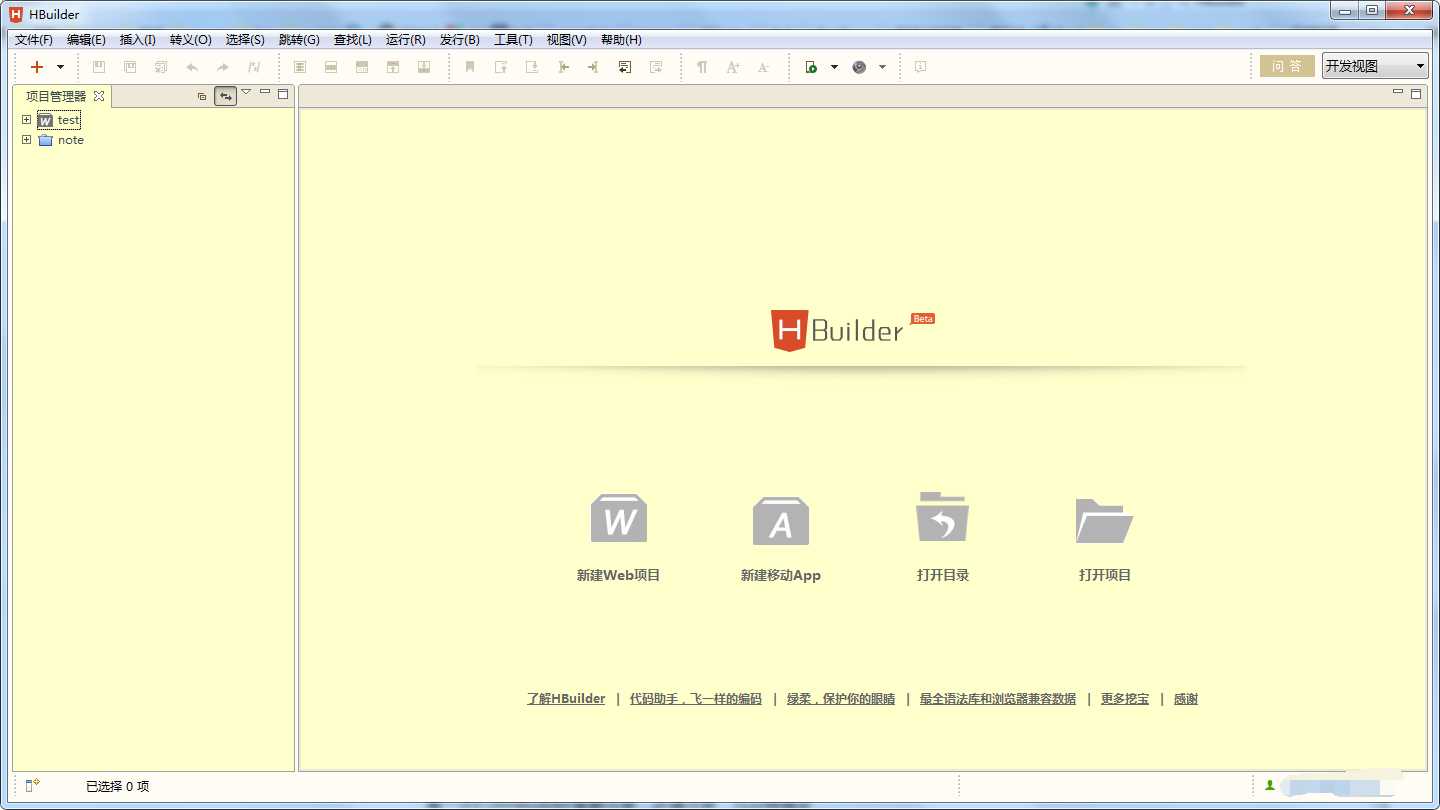Viewport: 1440px width, 810px height.
Task: Click the pilcrow paragraph-mark icon
Action: point(702,67)
